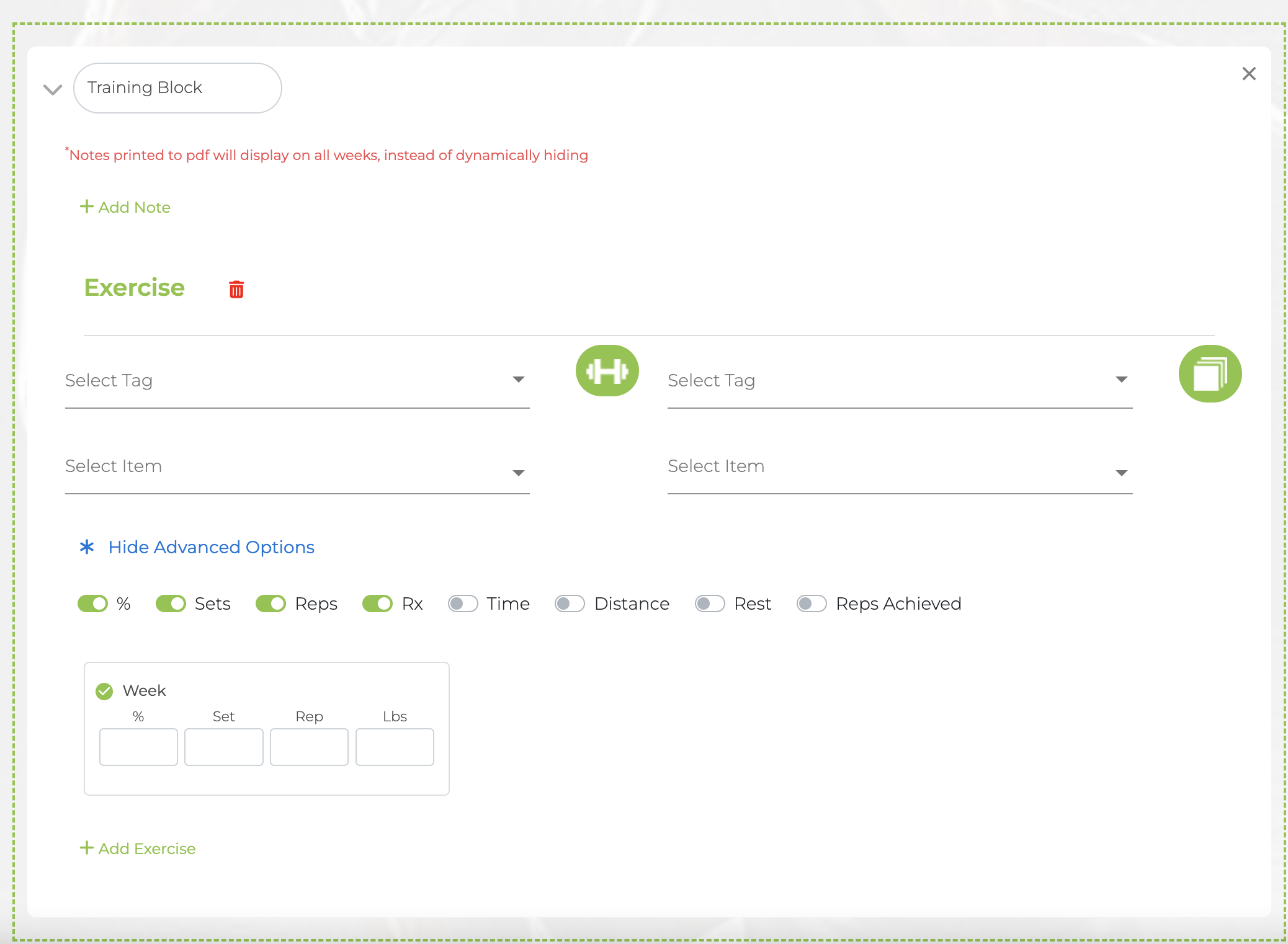Delete exercise with red trash icon
1288x944 pixels.
tap(236, 289)
